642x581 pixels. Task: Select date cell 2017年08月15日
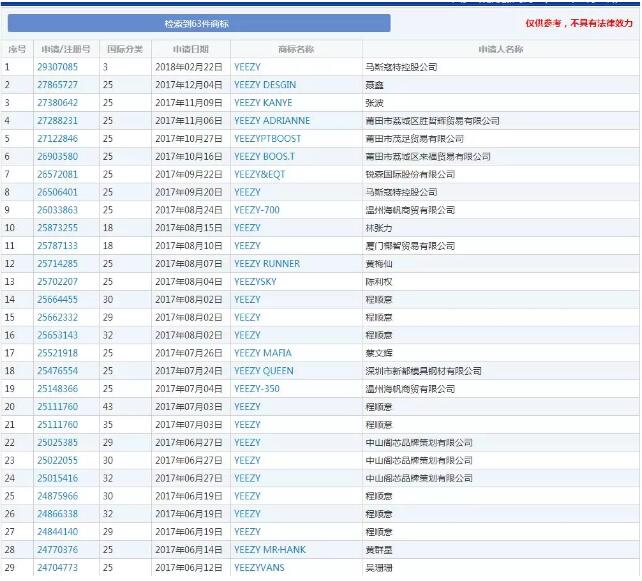[189, 228]
